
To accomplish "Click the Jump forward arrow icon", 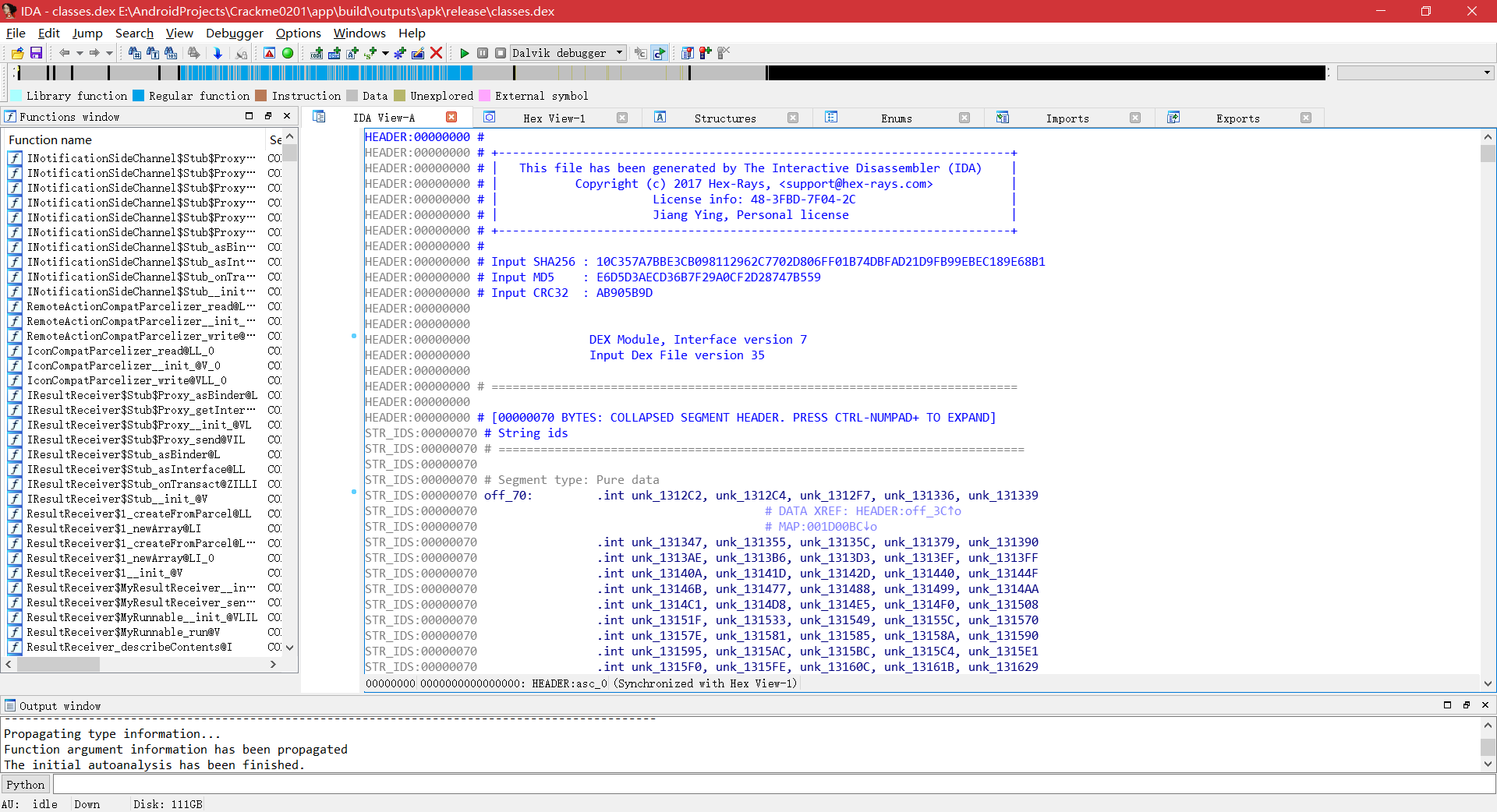I will 94,53.
